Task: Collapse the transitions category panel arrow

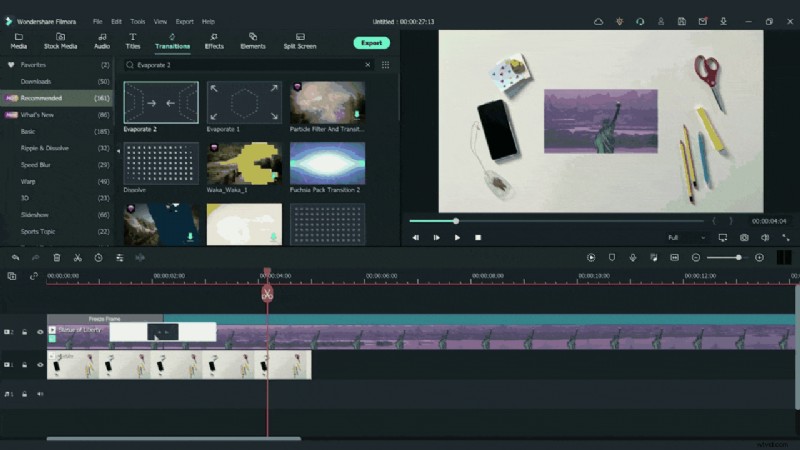Action: point(118,151)
